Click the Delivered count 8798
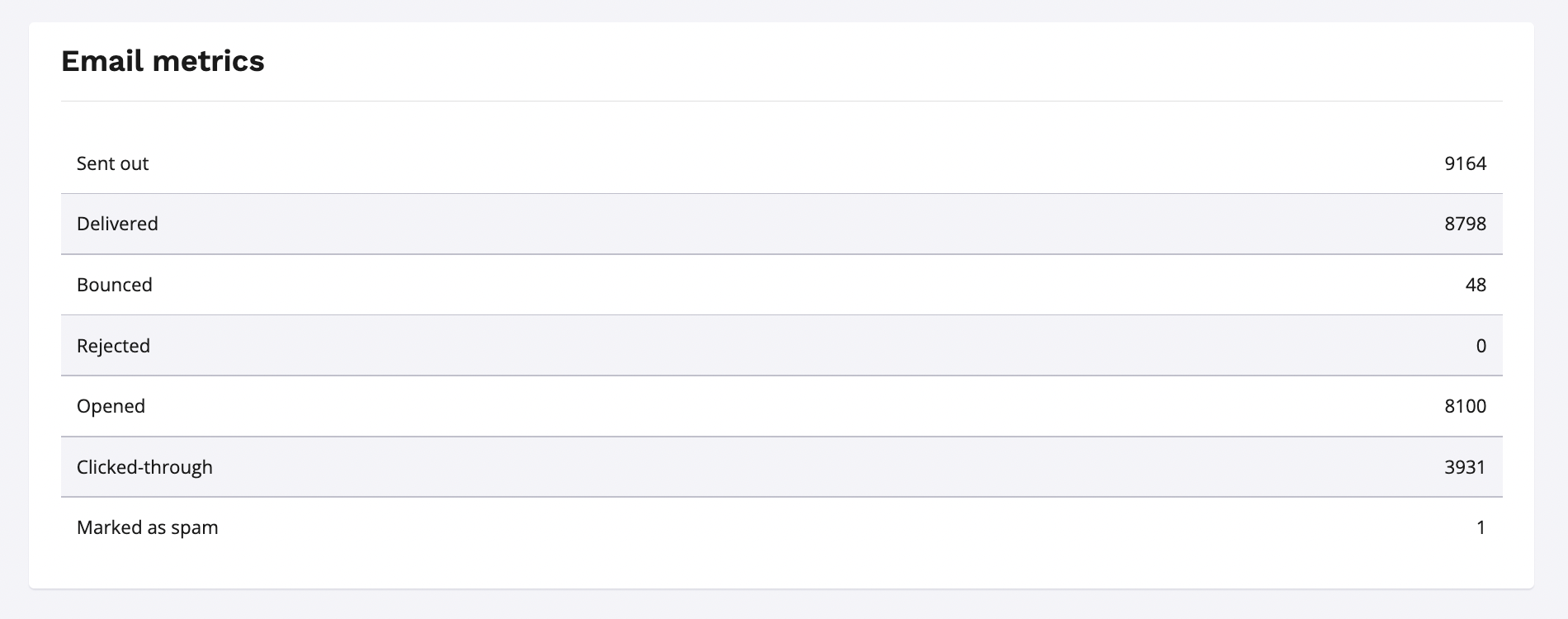1568x619 pixels. click(1465, 224)
